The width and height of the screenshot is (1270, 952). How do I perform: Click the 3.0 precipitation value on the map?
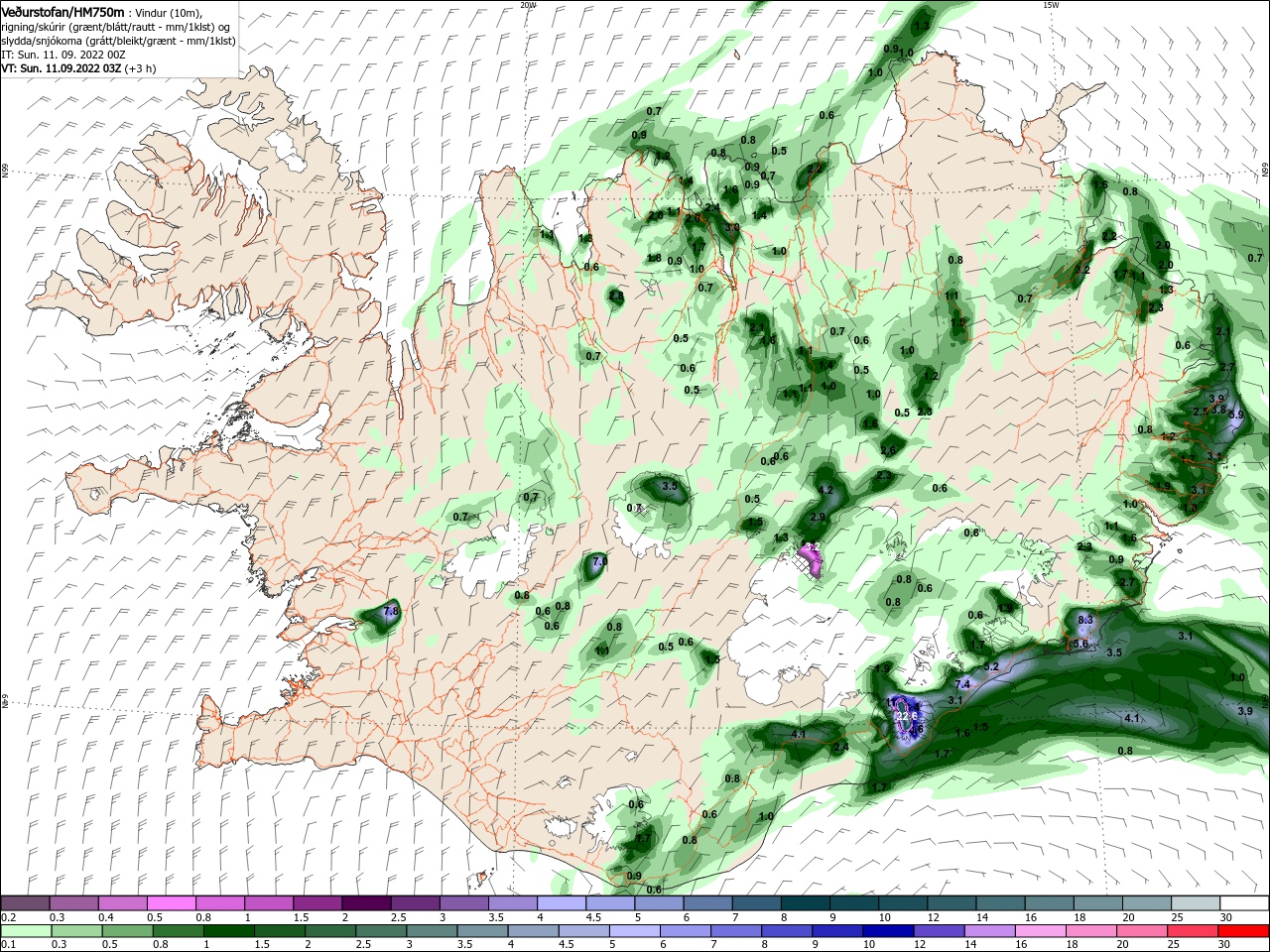point(732,227)
